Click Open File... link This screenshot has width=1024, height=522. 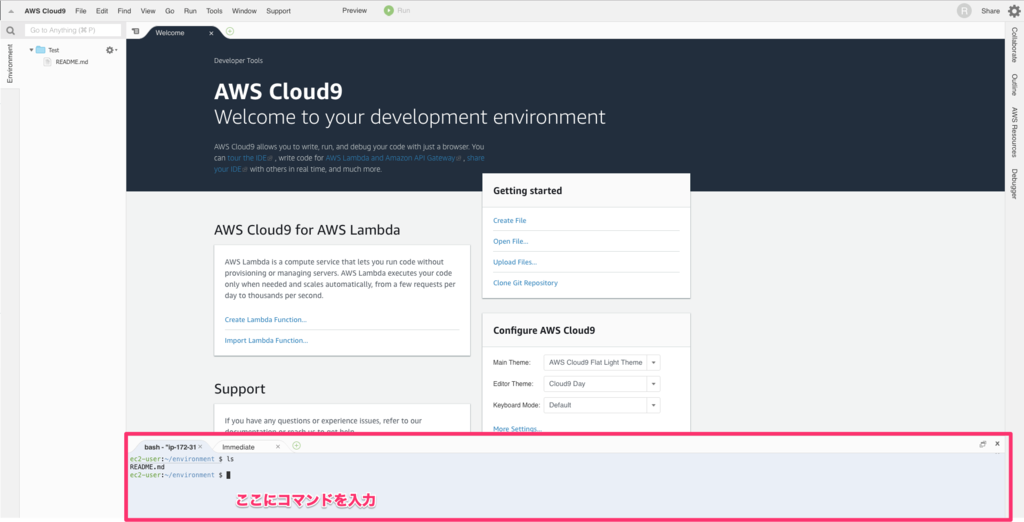[511, 242]
